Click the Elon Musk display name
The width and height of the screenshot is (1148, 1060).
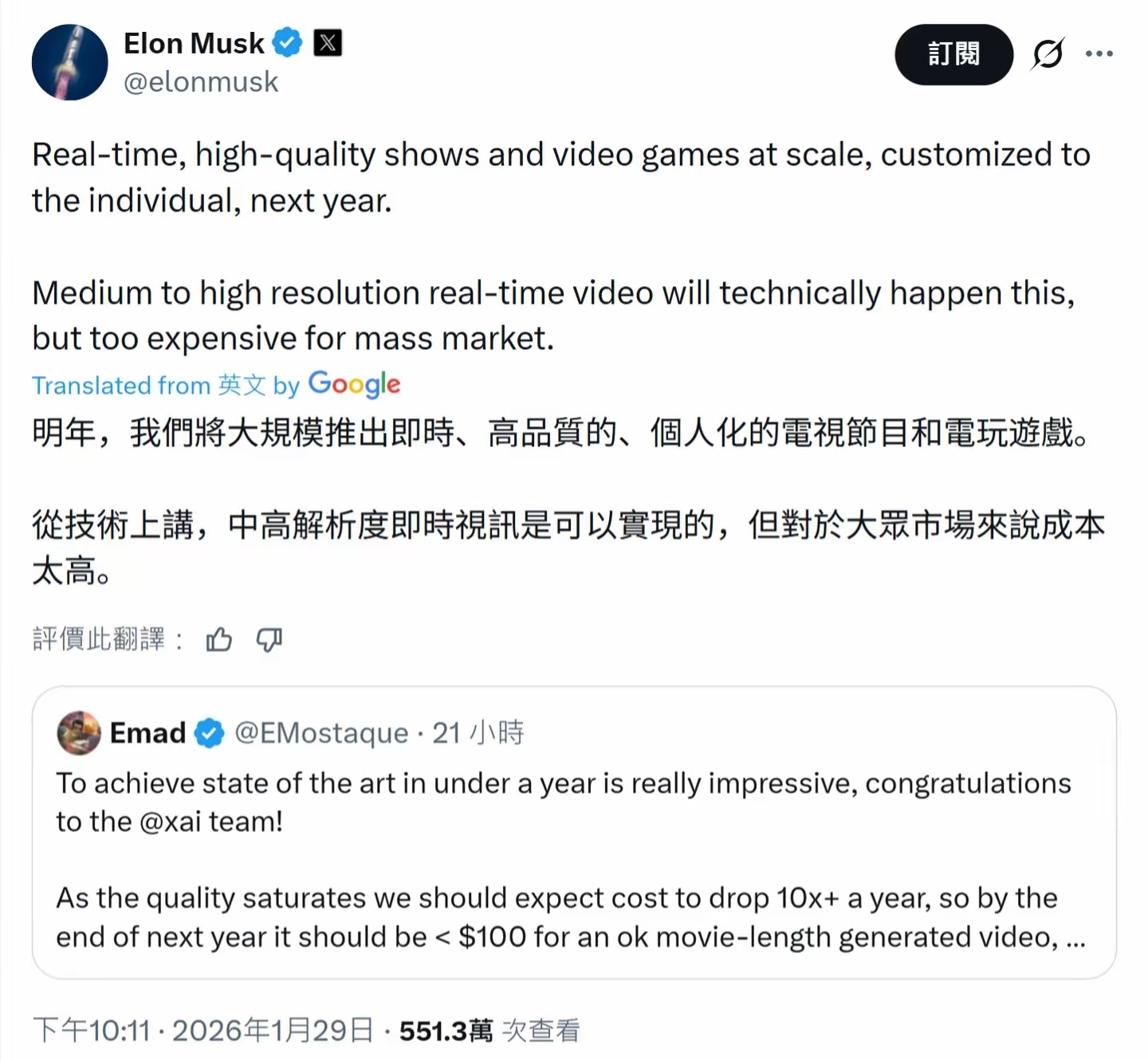(x=194, y=43)
